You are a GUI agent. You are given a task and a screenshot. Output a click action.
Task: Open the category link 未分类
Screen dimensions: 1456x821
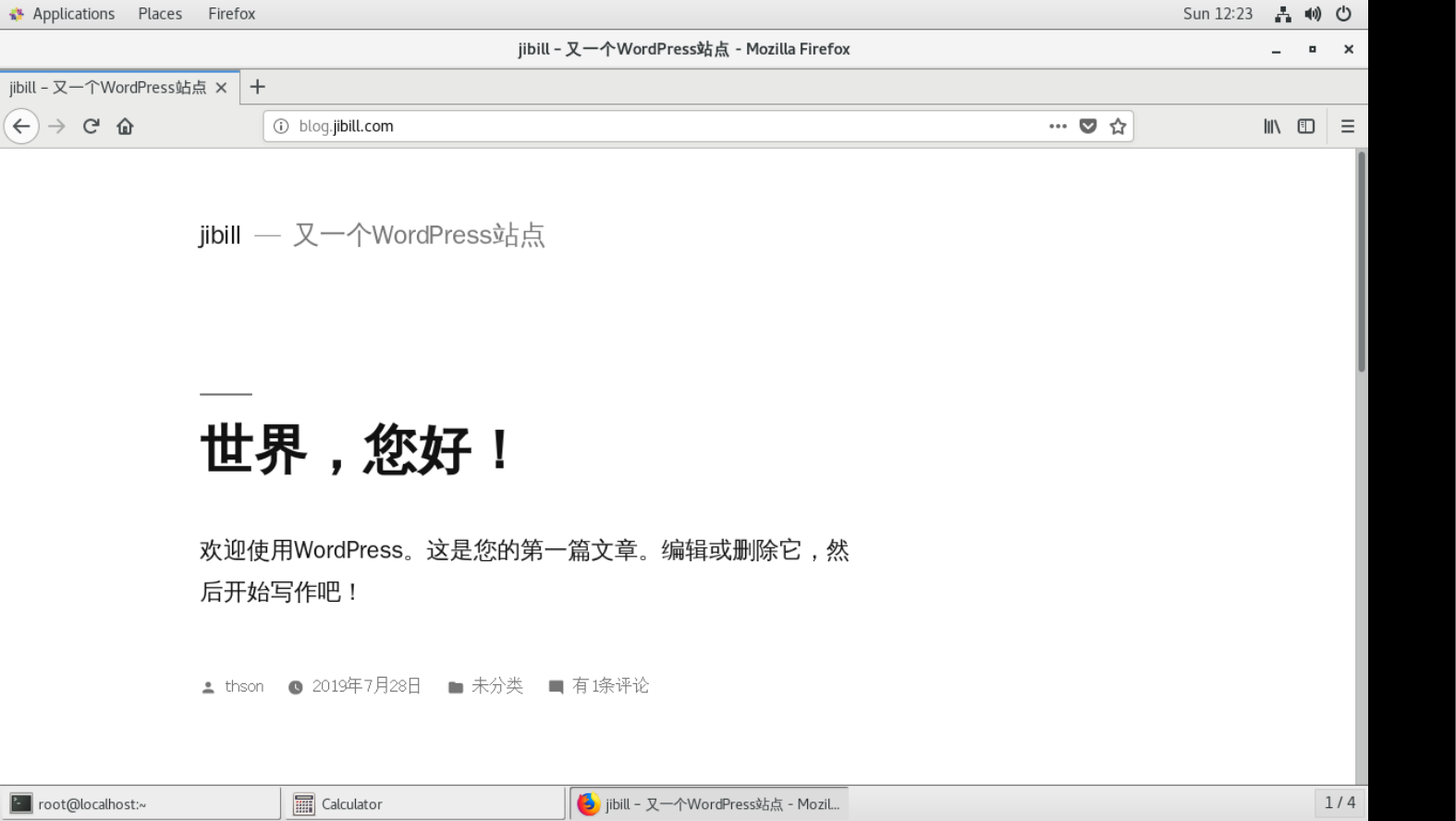click(497, 686)
